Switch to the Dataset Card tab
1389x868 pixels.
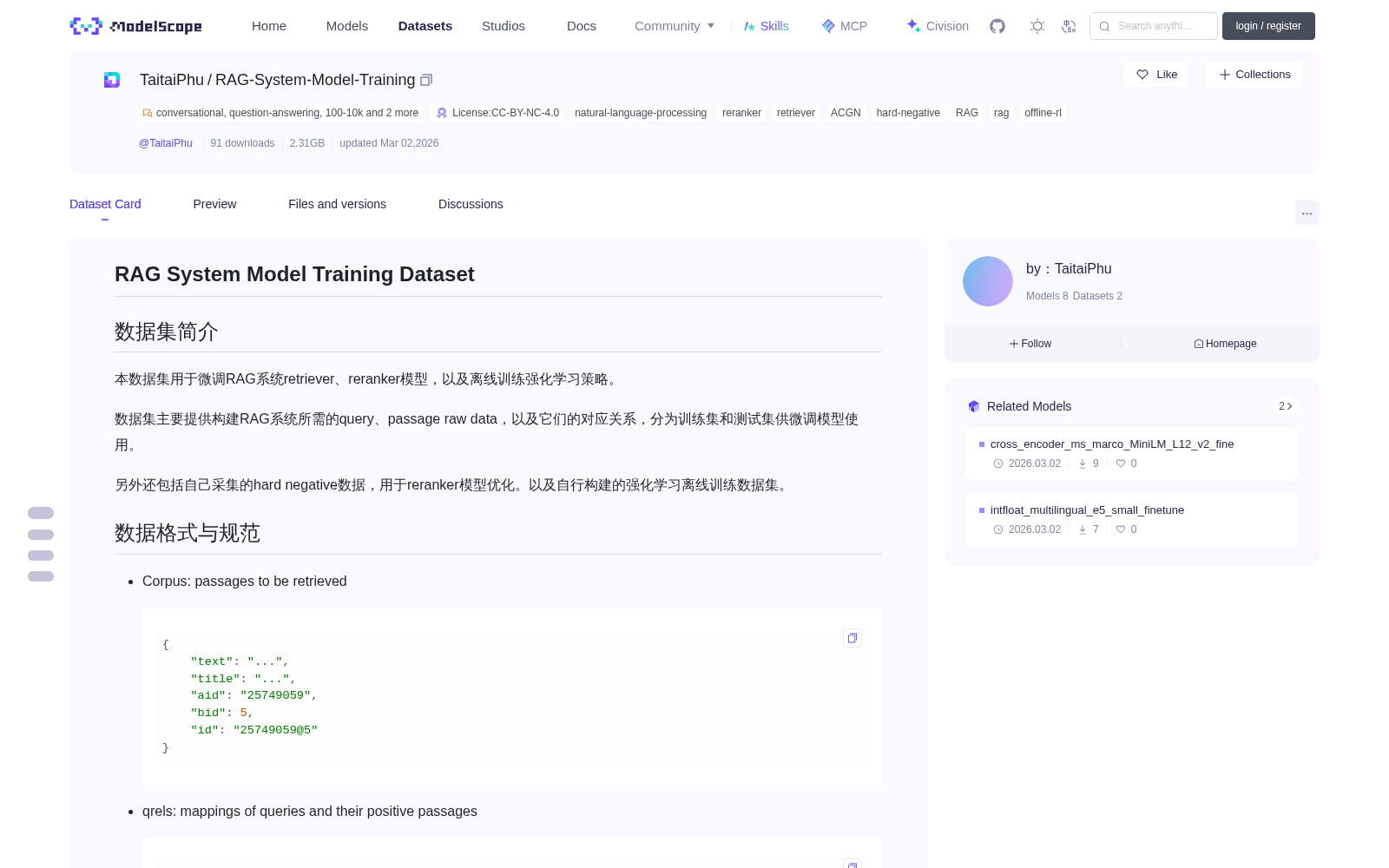105,204
